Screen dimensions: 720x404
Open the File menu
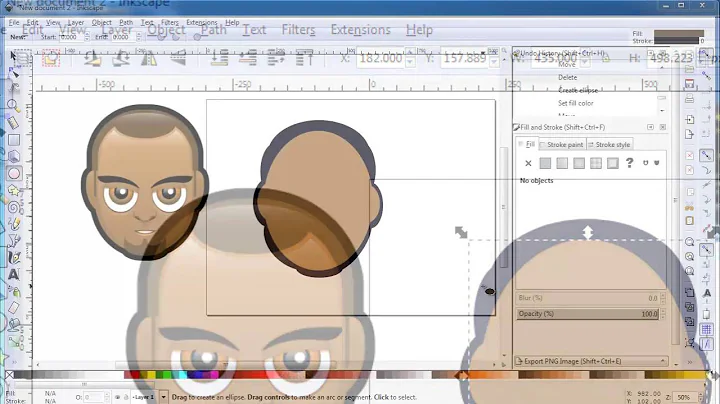[14, 22]
